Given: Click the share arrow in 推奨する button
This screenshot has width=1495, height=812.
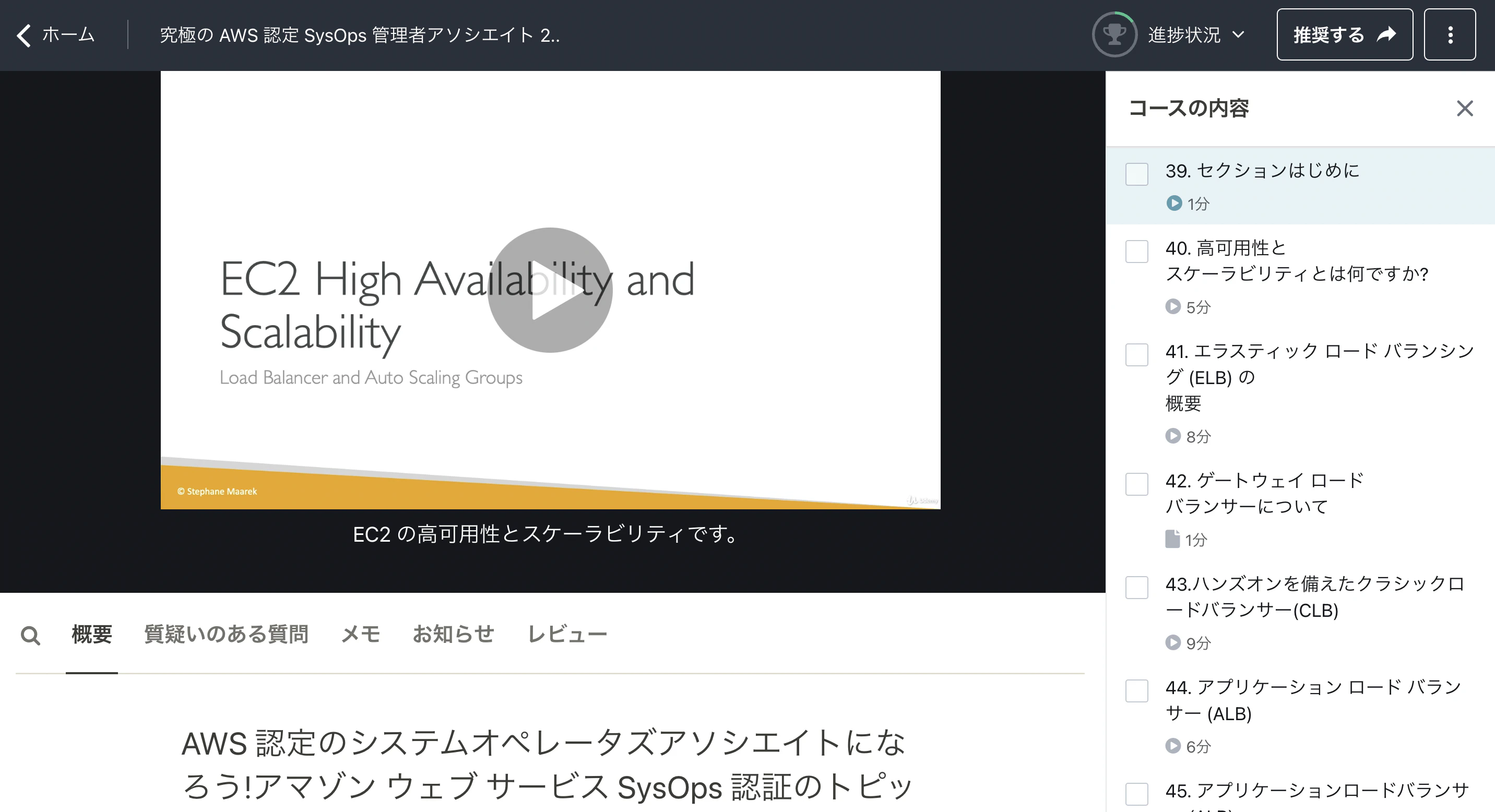Looking at the screenshot, I should pos(1386,35).
